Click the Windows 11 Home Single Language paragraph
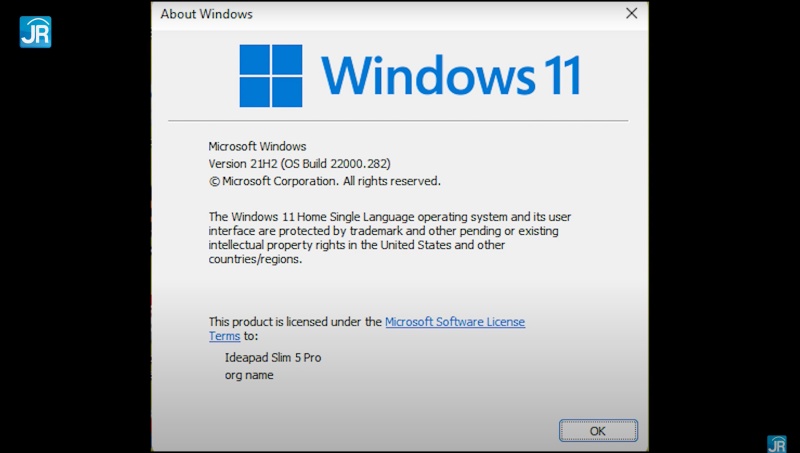Screen dimensions: 800x453 tap(390, 238)
